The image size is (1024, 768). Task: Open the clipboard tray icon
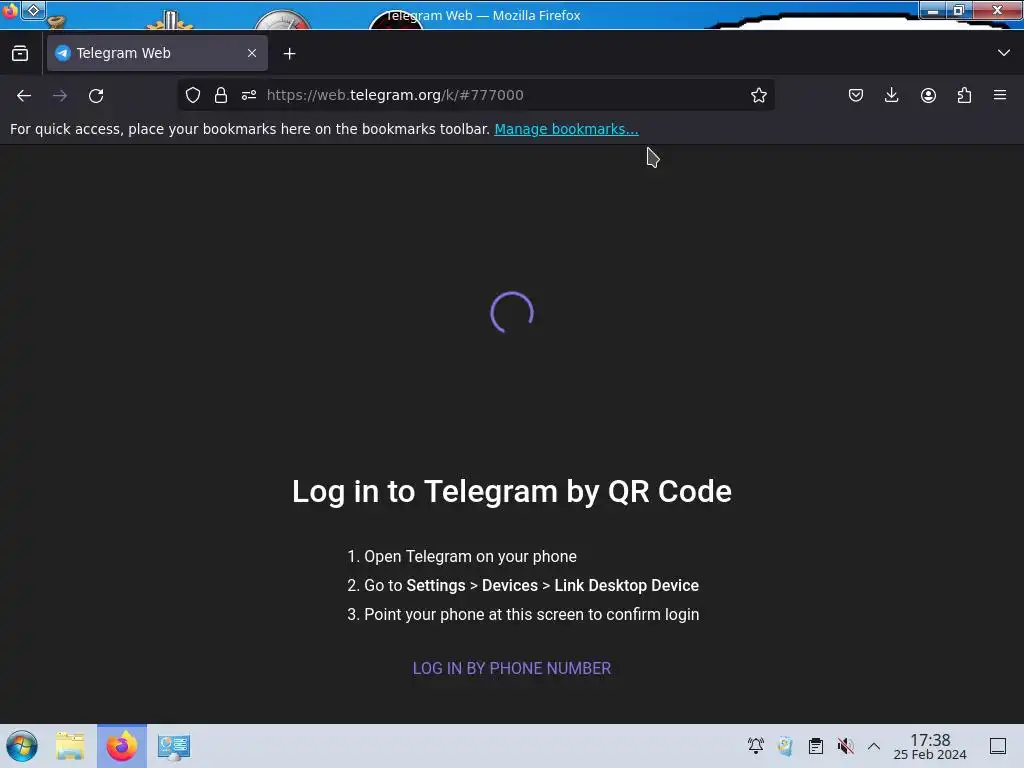click(816, 746)
